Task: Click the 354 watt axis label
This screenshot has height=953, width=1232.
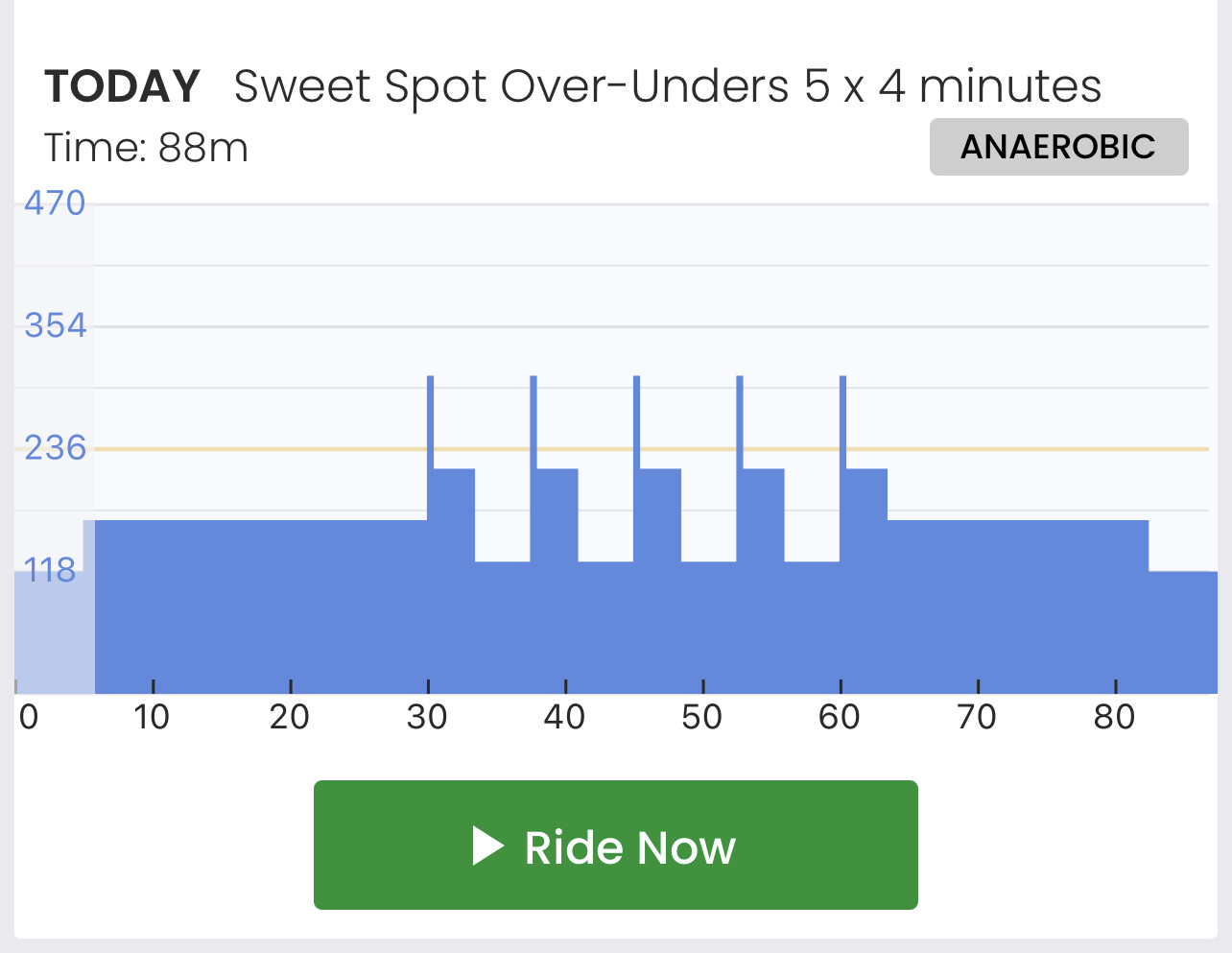Action: coord(55,325)
